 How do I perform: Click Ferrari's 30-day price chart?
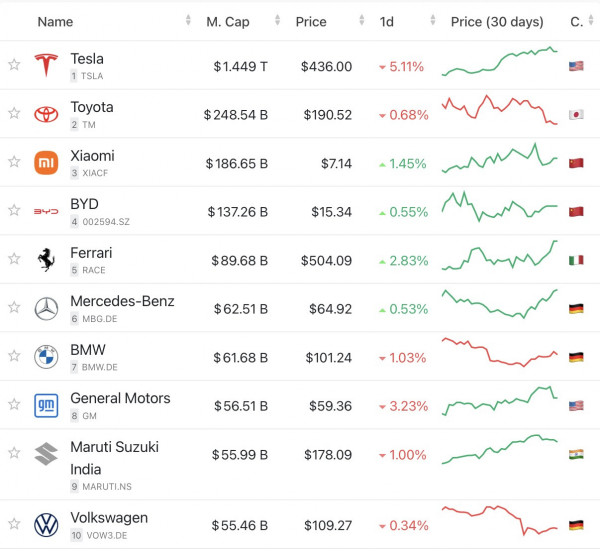[500, 259]
